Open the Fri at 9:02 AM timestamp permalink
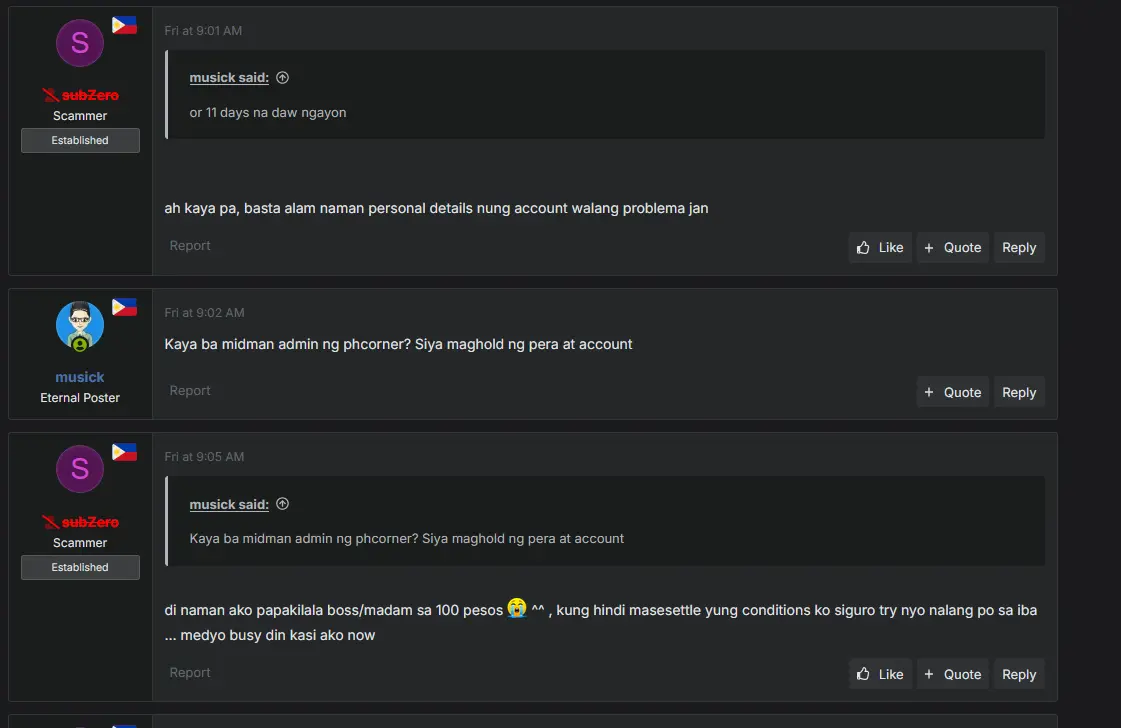Viewport: 1121px width, 728px height. (204, 313)
